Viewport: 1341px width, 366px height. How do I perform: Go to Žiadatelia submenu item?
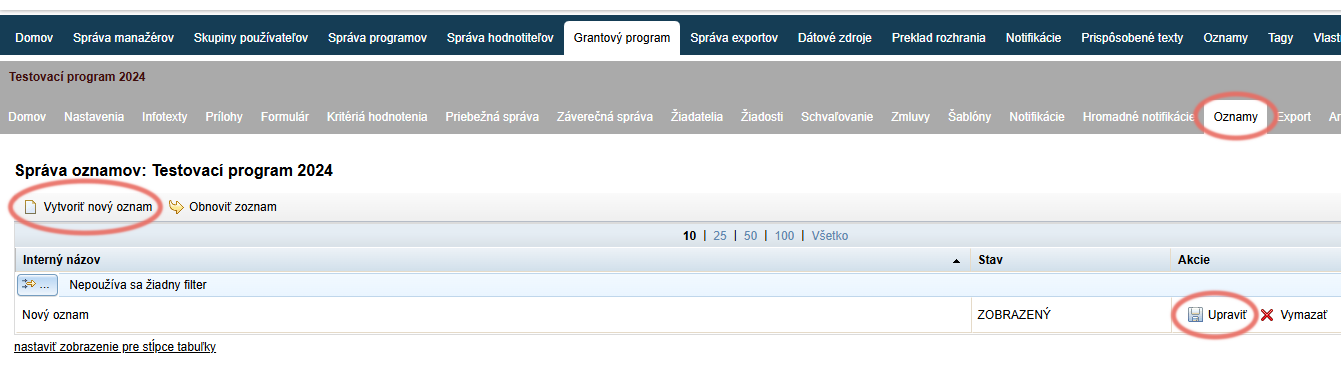tap(697, 117)
